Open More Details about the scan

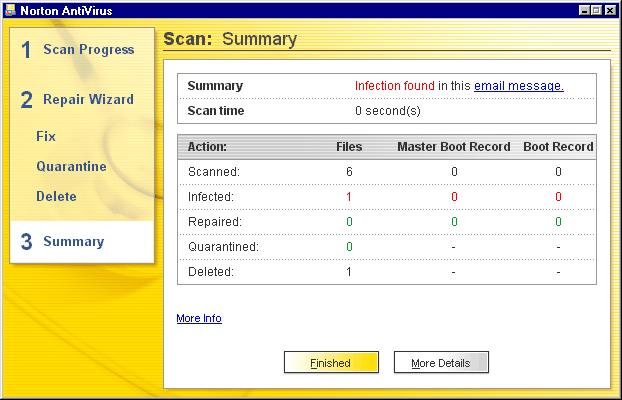click(x=441, y=362)
